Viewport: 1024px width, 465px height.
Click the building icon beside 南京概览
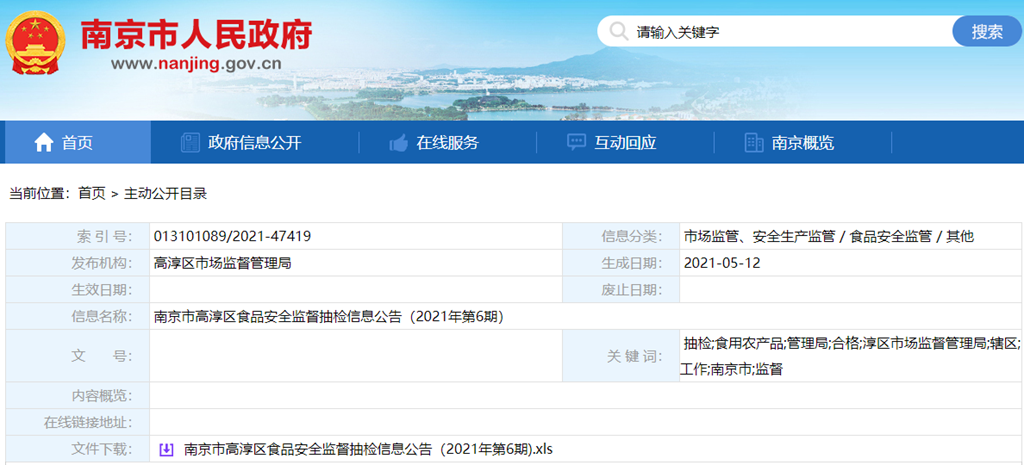pos(754,142)
